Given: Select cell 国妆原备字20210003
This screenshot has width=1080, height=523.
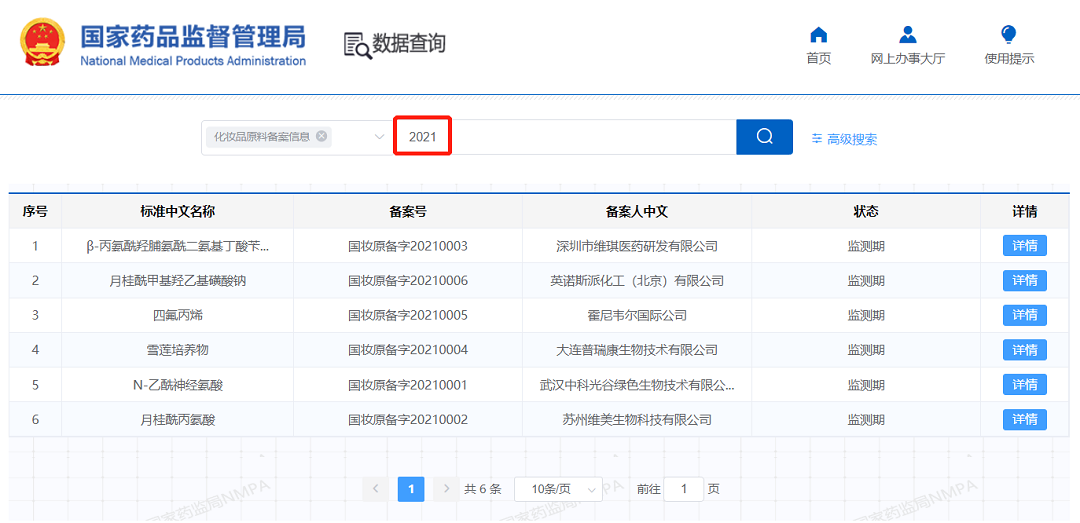Looking at the screenshot, I should click(x=408, y=246).
